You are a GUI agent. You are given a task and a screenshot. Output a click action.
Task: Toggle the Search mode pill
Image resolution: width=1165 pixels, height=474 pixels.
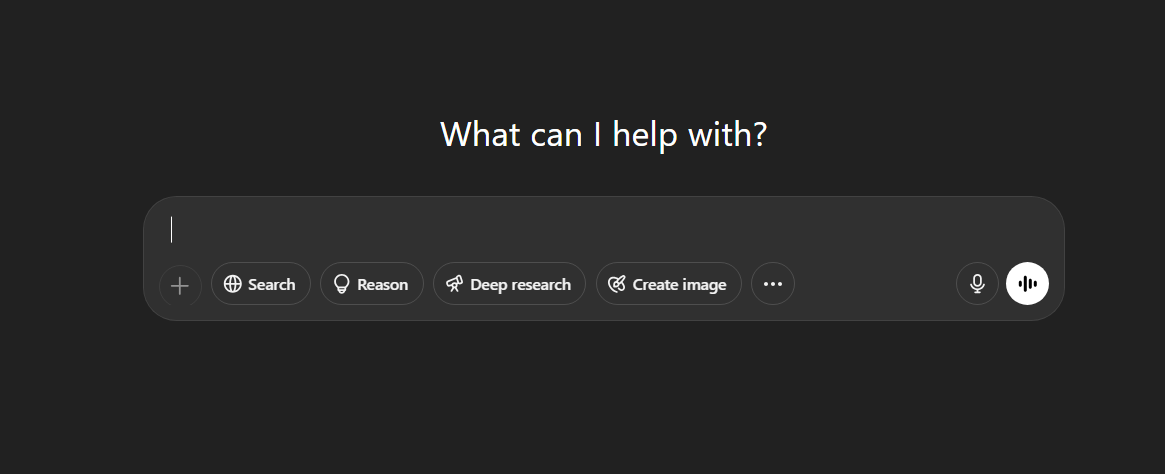pyautogui.click(x=261, y=284)
